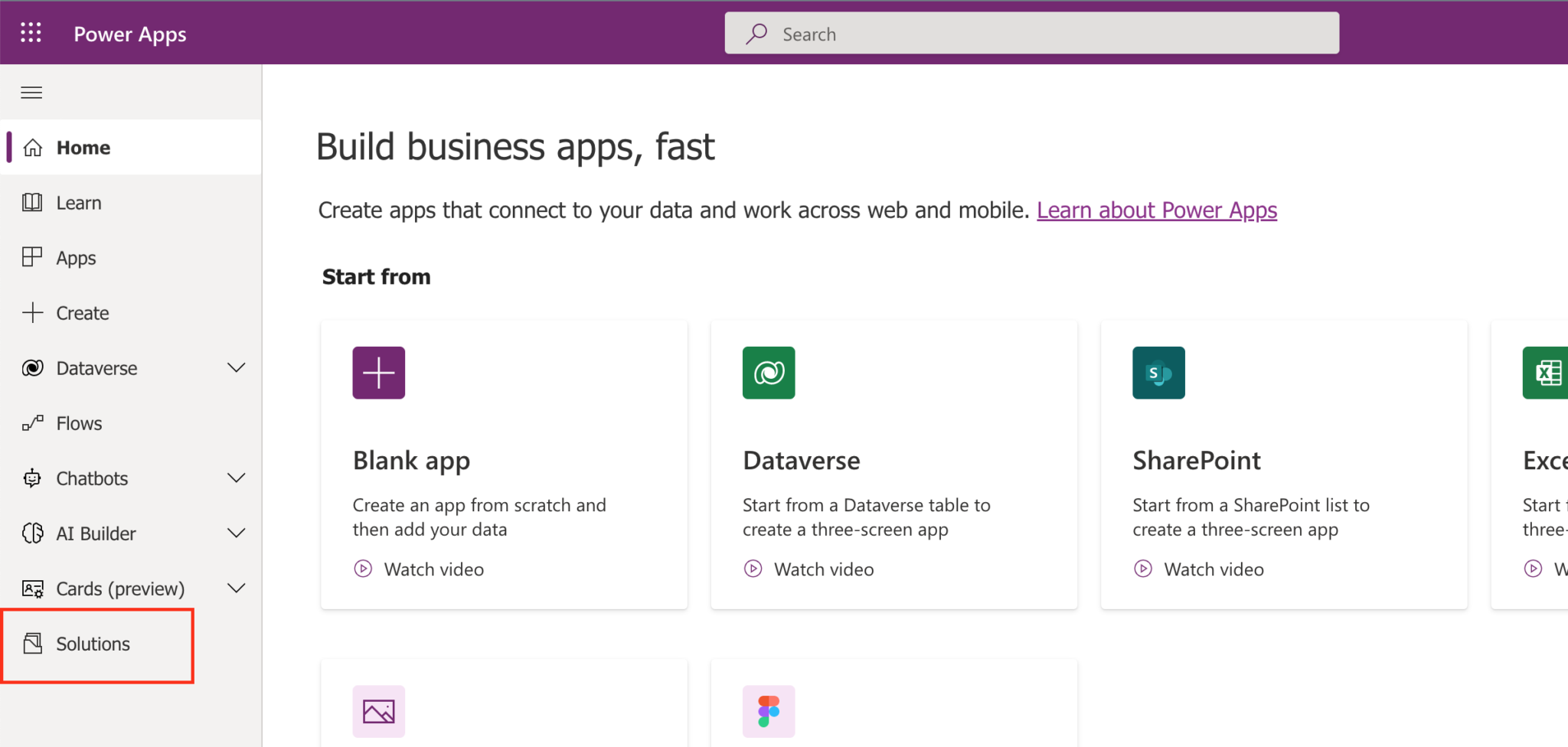The width and height of the screenshot is (1568, 747).
Task: Click the hamburger menu to collapse sidebar
Action: pos(31,92)
